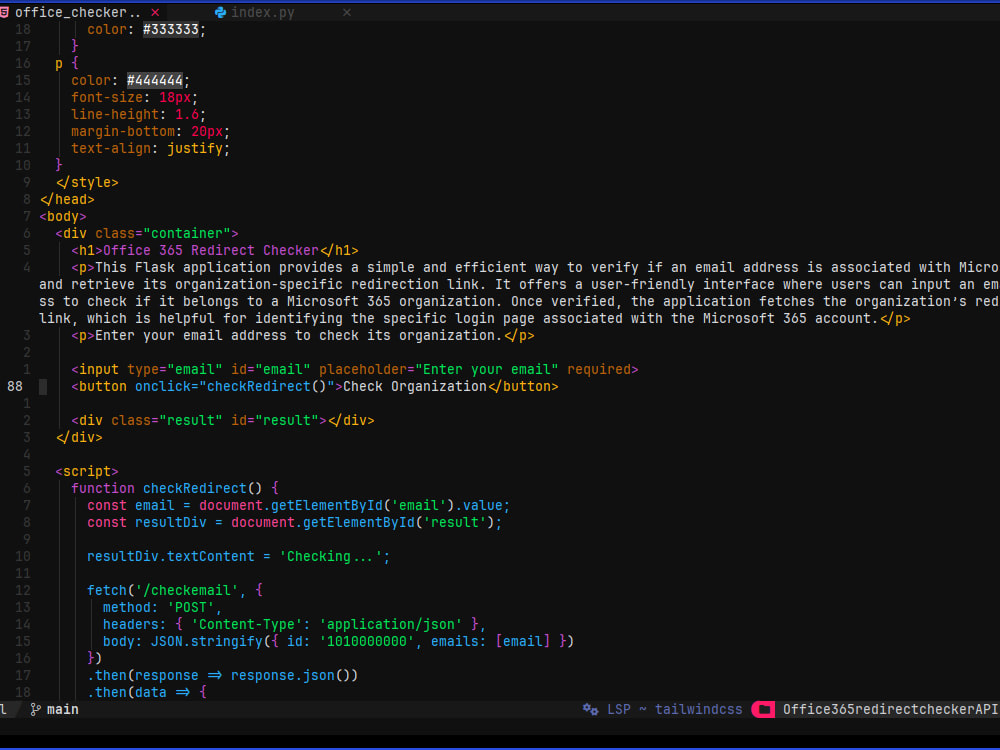1000x750 pixels.
Task: Click the body: JSON.stringify line
Action: click(338, 642)
